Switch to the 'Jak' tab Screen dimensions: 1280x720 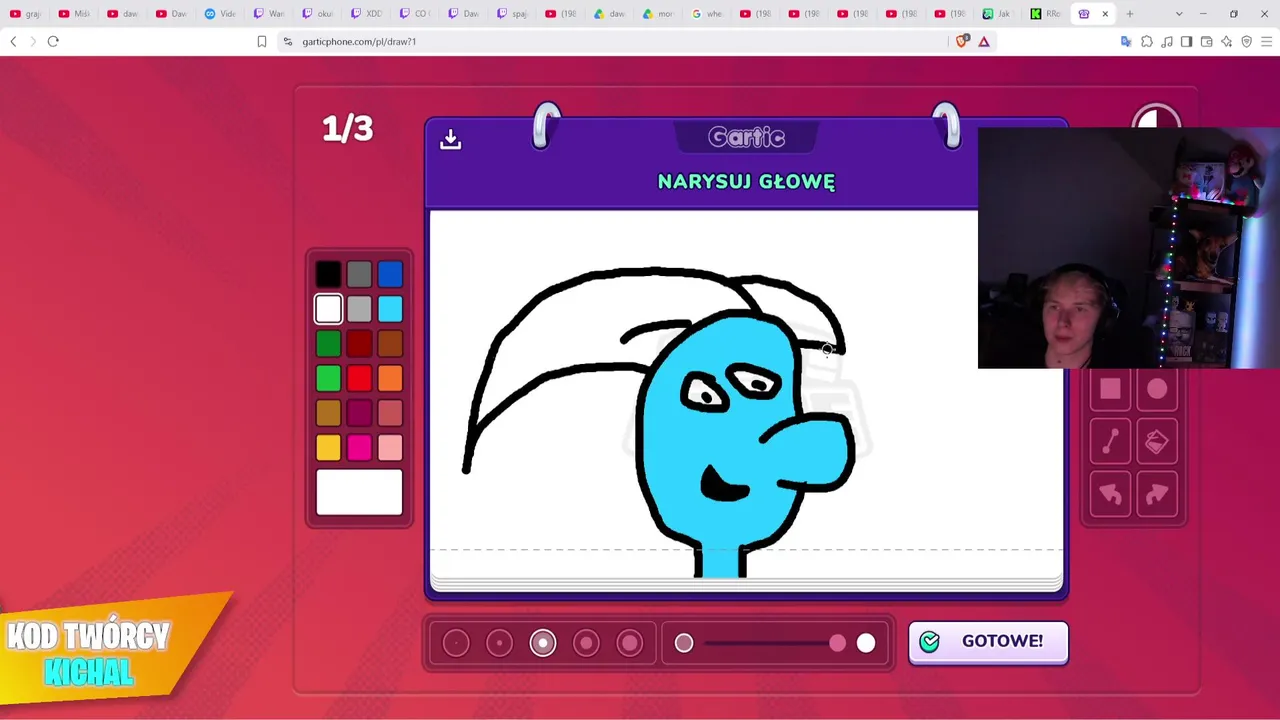(998, 14)
